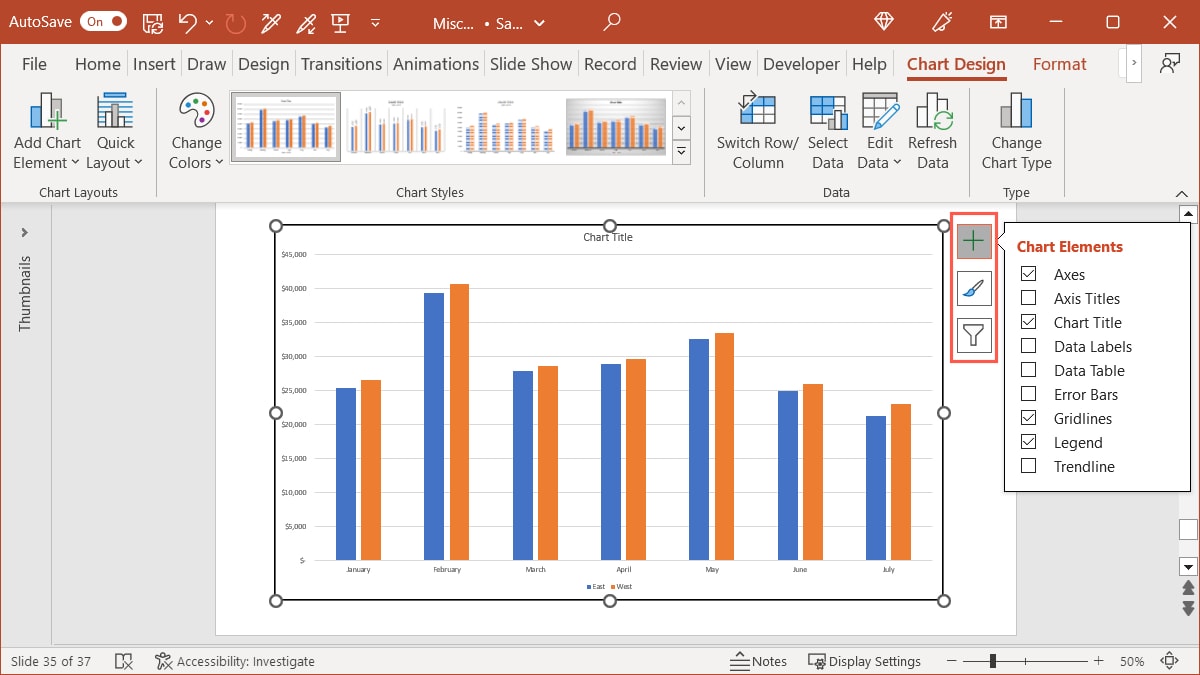Enable the Data Labels checkbox
This screenshot has width=1200, height=675.
(x=1029, y=346)
